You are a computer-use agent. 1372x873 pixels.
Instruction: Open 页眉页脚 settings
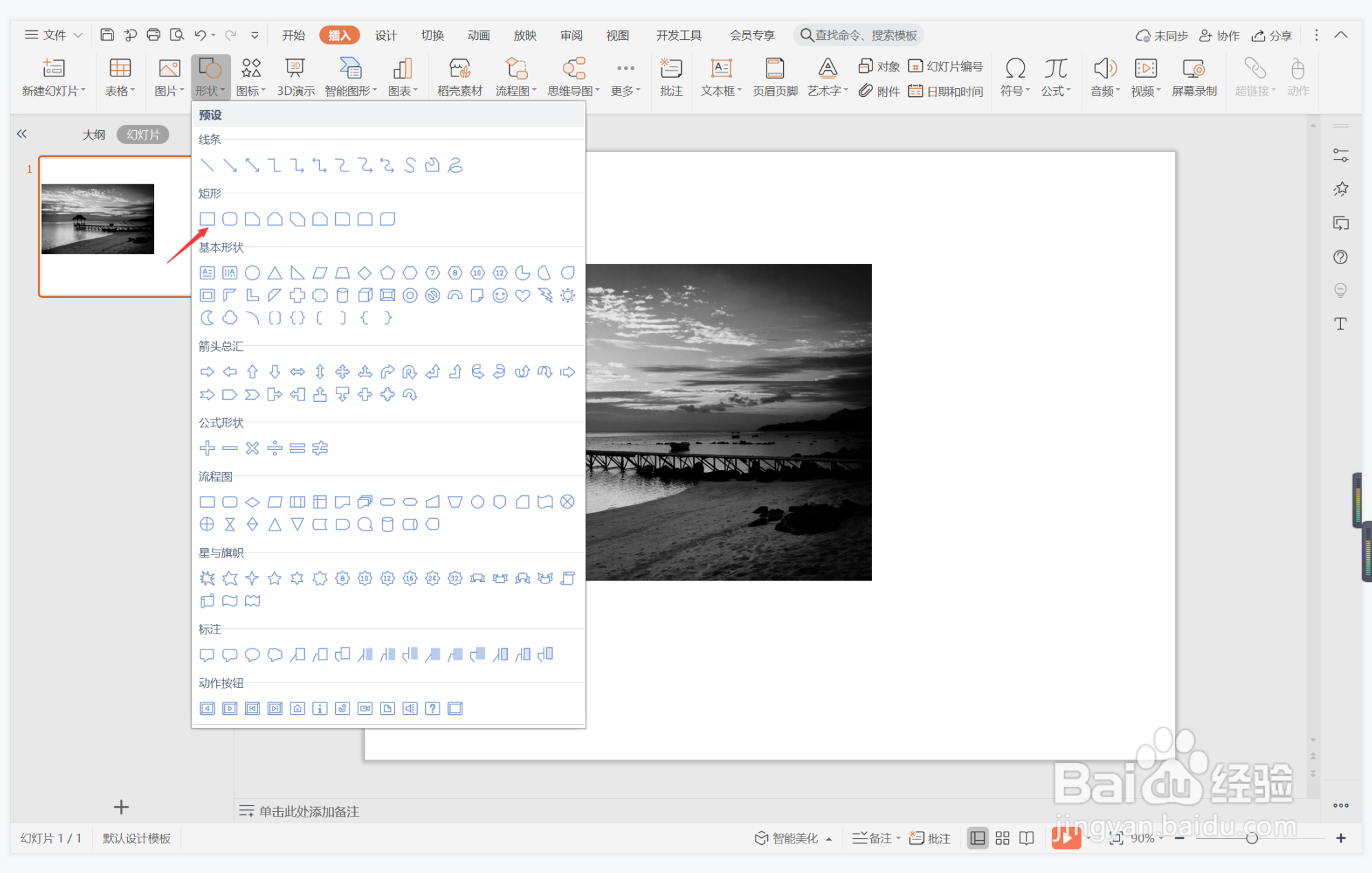pyautogui.click(x=775, y=77)
